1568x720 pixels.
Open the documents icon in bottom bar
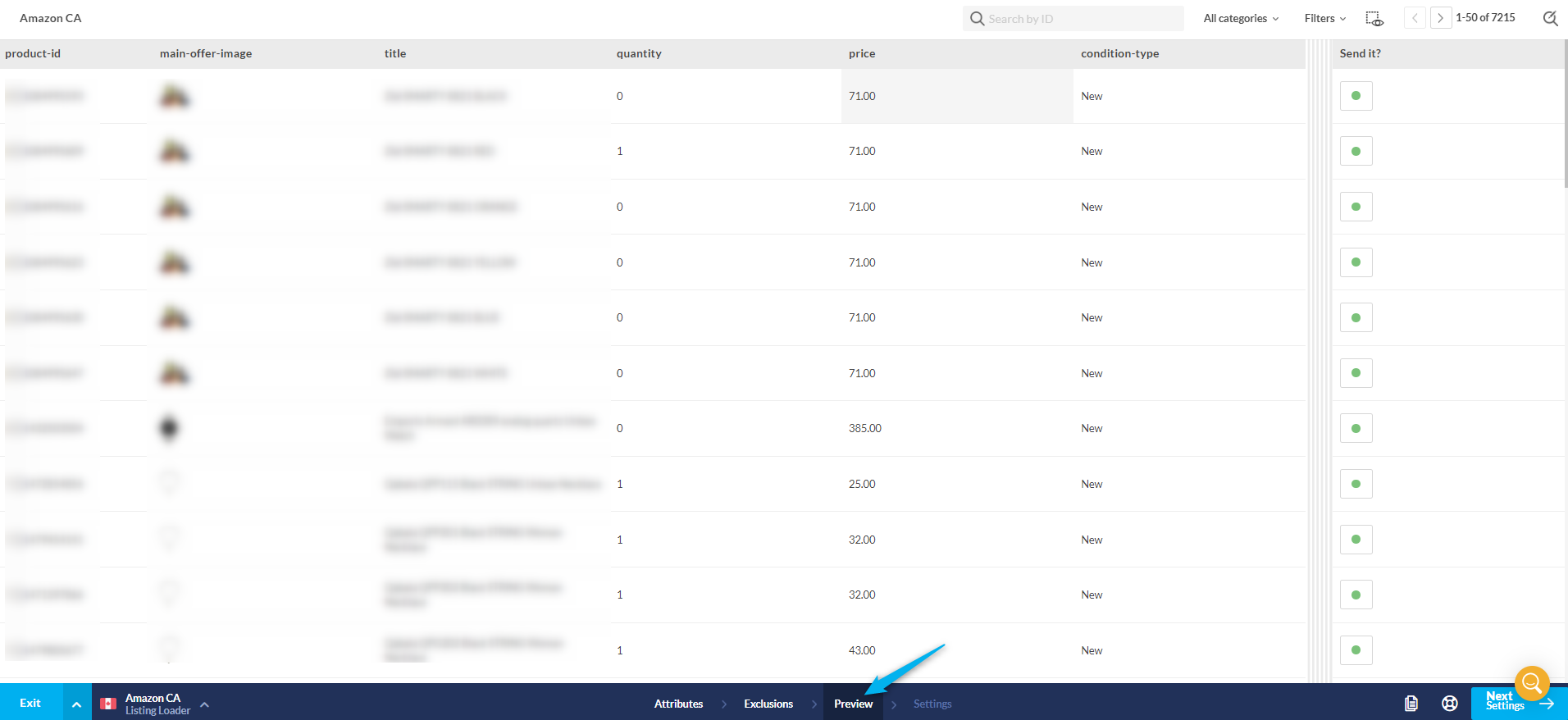click(1411, 704)
